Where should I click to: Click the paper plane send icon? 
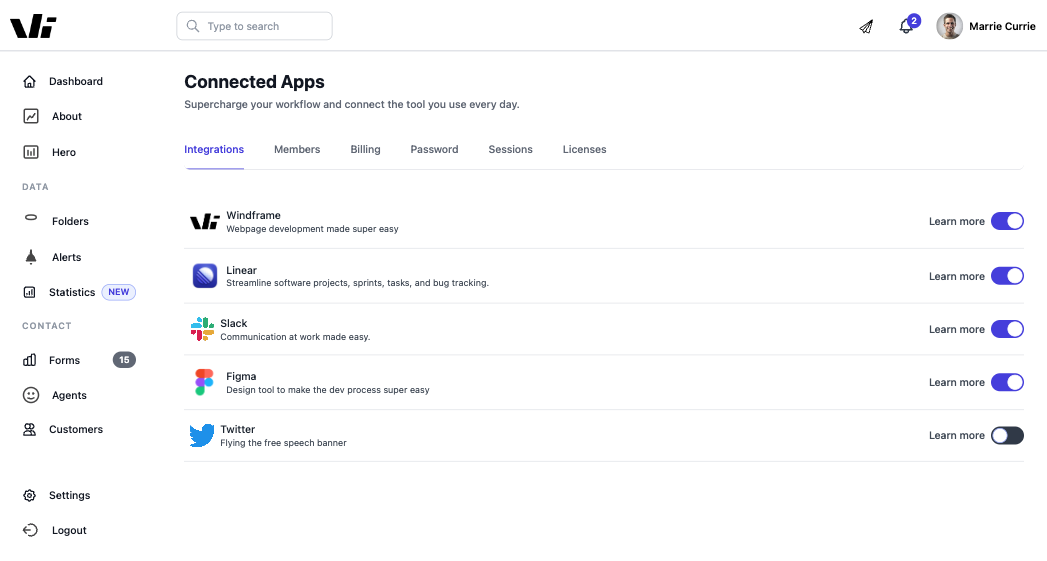866,27
